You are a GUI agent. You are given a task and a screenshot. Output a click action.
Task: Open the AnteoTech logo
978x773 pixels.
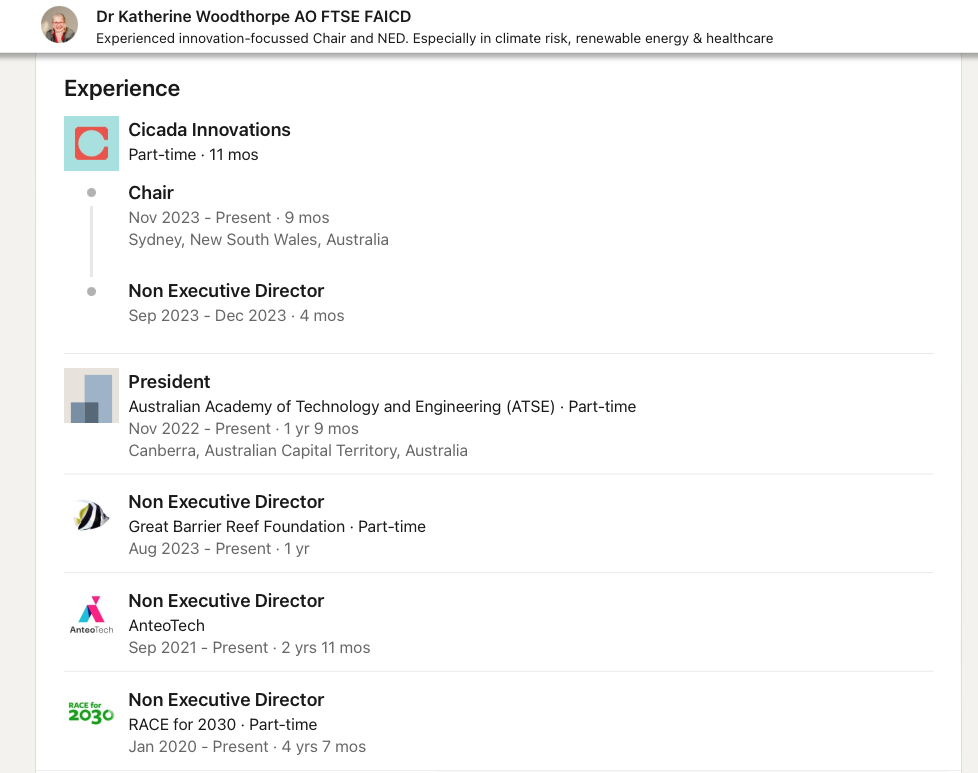91,615
